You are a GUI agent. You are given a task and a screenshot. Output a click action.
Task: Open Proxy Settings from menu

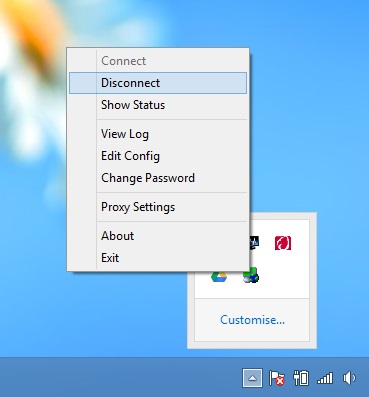tap(158, 207)
